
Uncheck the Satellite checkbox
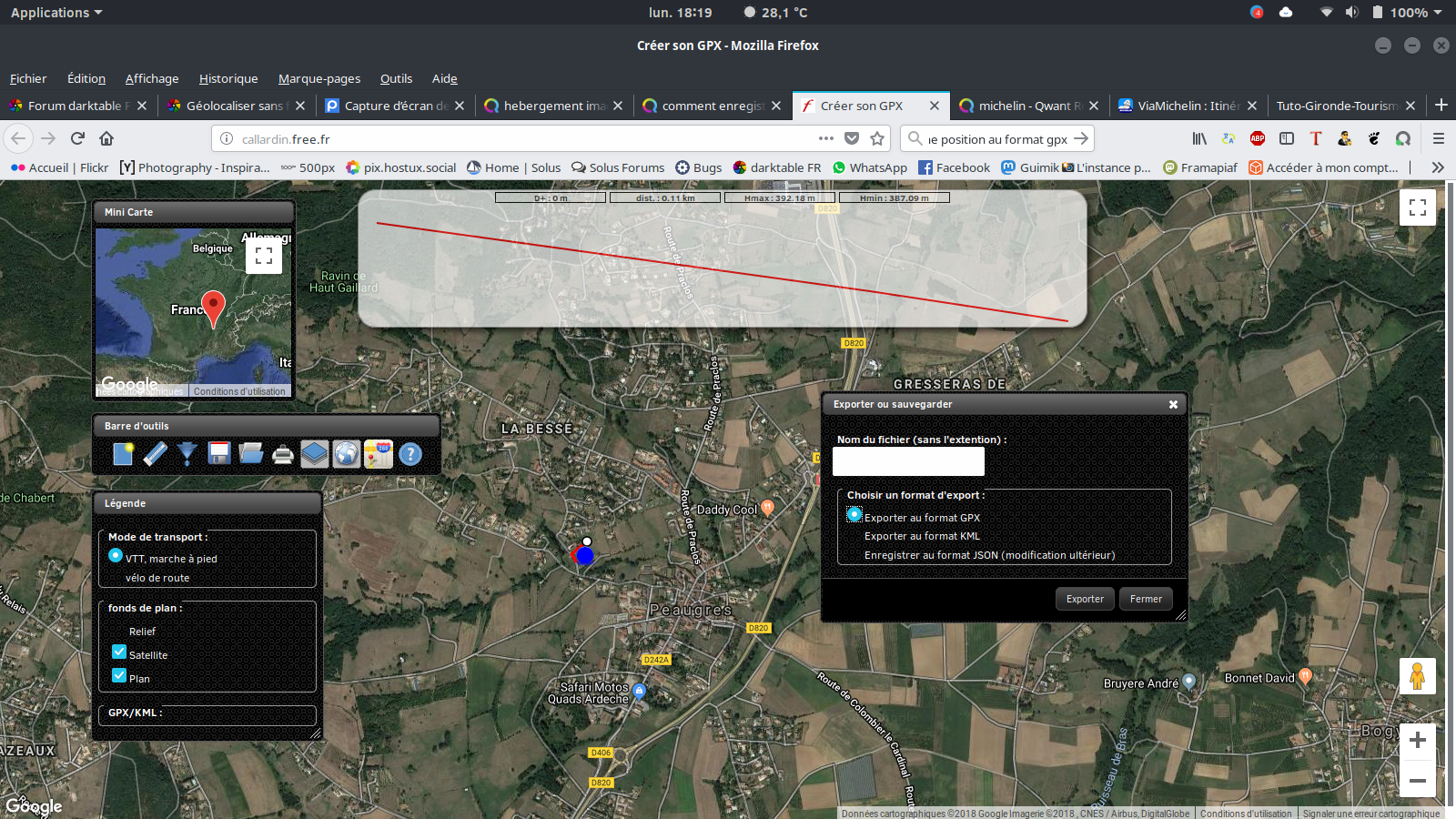119,652
